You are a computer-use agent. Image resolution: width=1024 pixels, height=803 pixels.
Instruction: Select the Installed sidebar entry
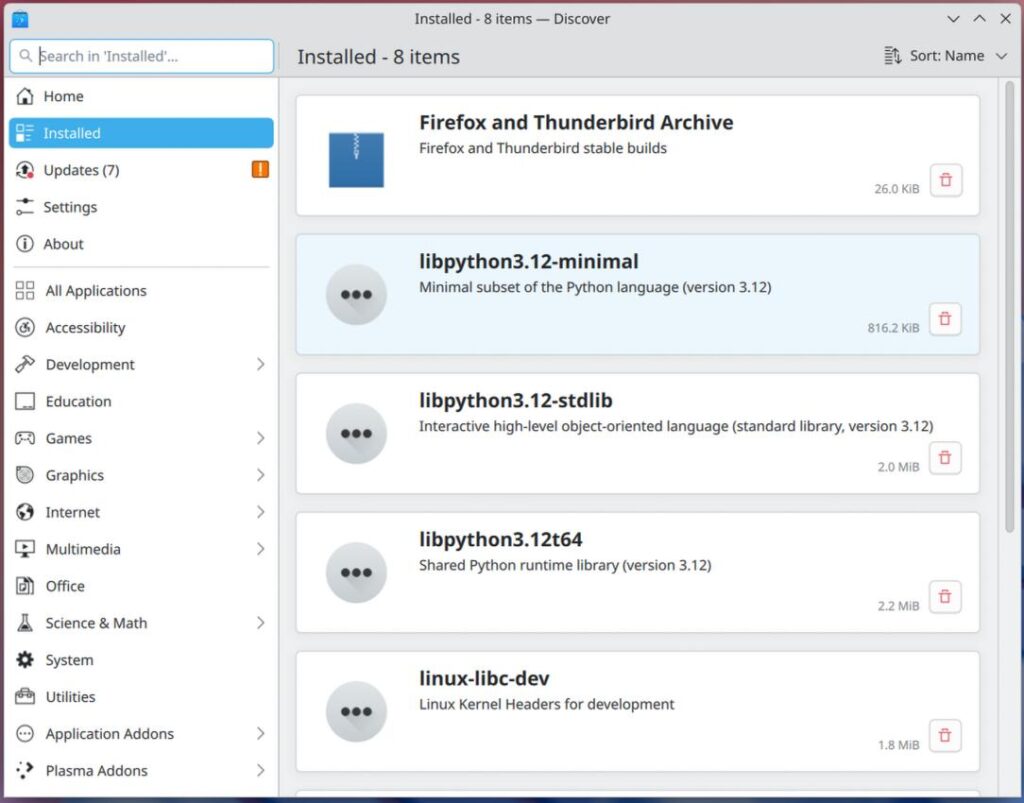pyautogui.click(x=141, y=133)
